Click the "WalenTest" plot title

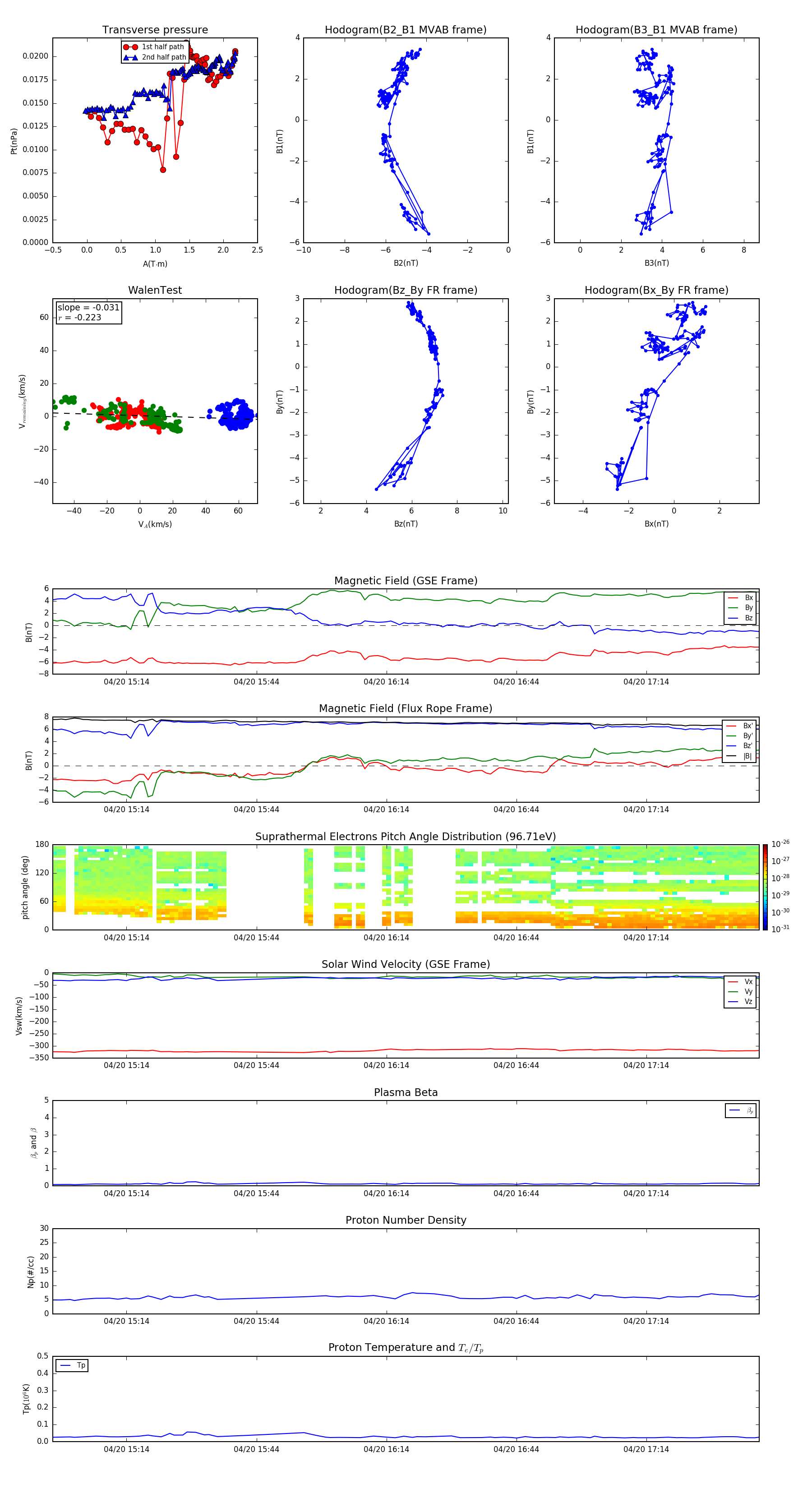[155, 290]
